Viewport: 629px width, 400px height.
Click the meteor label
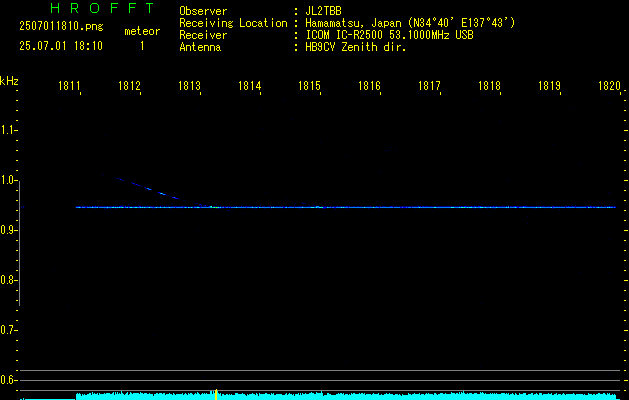point(142,31)
